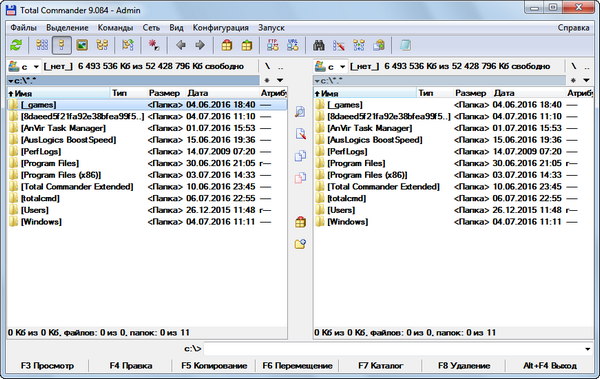Click the left panel path bar c:\*.*

pos(134,80)
